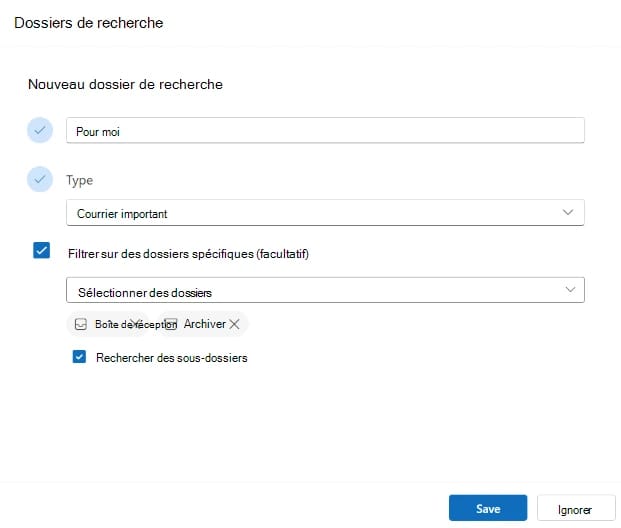Click the chevron of Sélectionner des dossiers
Screen dimensions: 621x528
point(570,290)
